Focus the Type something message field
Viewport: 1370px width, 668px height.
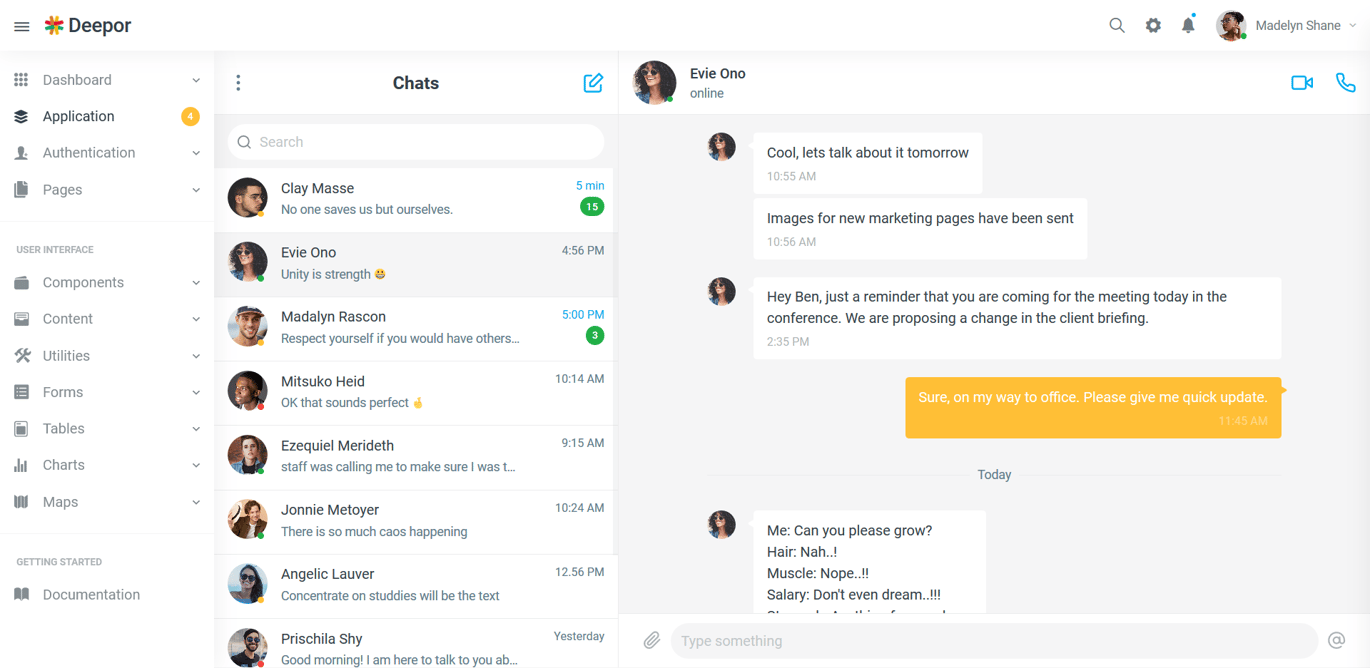click(994, 641)
